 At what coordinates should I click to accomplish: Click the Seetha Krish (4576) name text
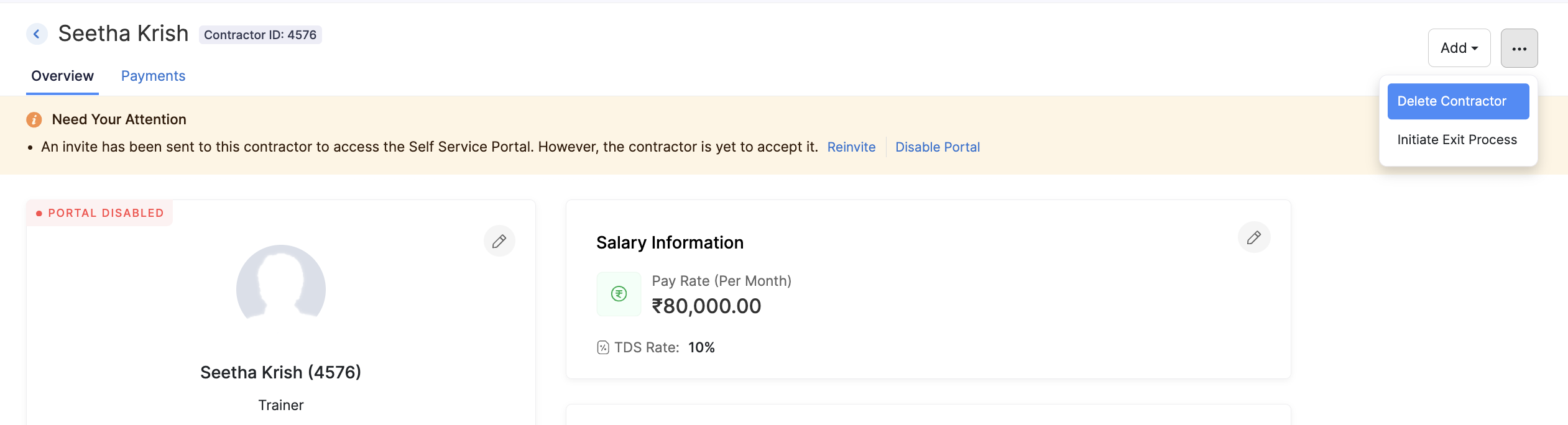(280, 372)
